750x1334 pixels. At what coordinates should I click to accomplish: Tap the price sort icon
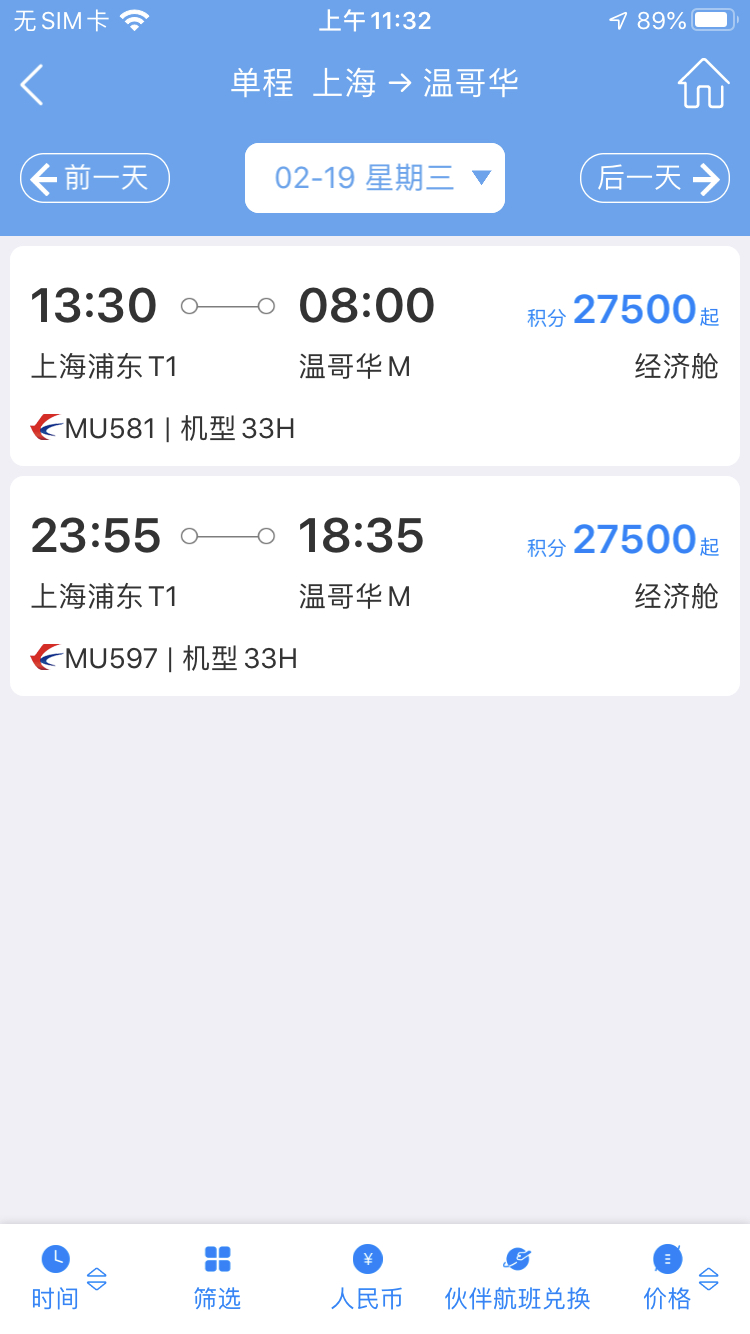click(x=667, y=1258)
